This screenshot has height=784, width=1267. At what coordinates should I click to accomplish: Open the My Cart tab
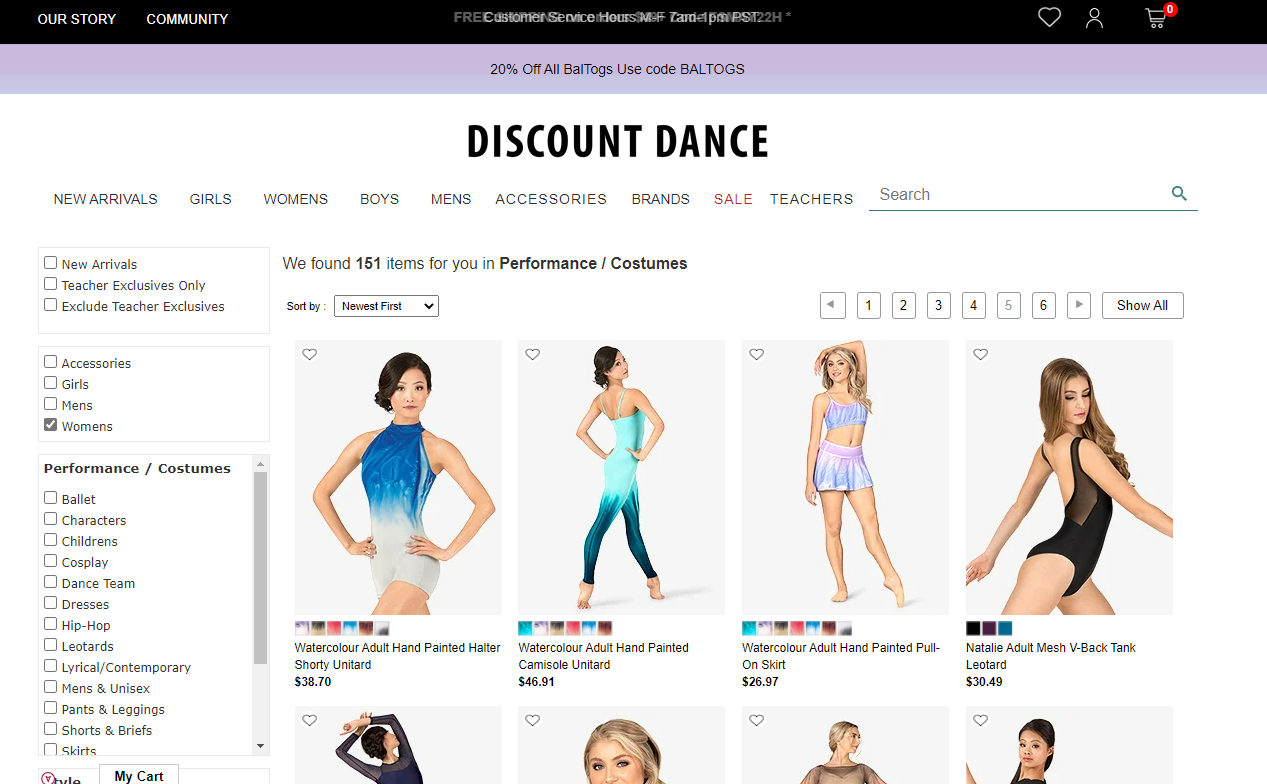click(x=139, y=775)
